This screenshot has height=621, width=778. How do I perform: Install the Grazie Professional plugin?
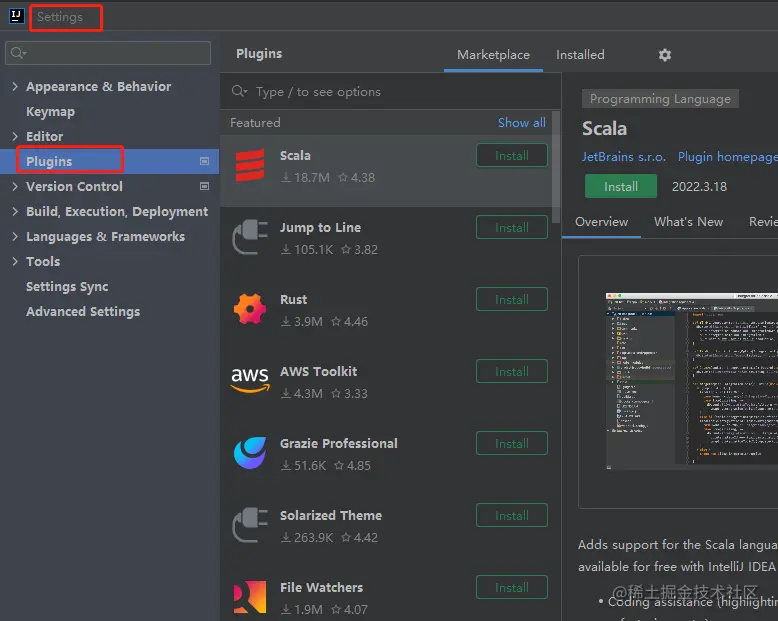point(512,443)
